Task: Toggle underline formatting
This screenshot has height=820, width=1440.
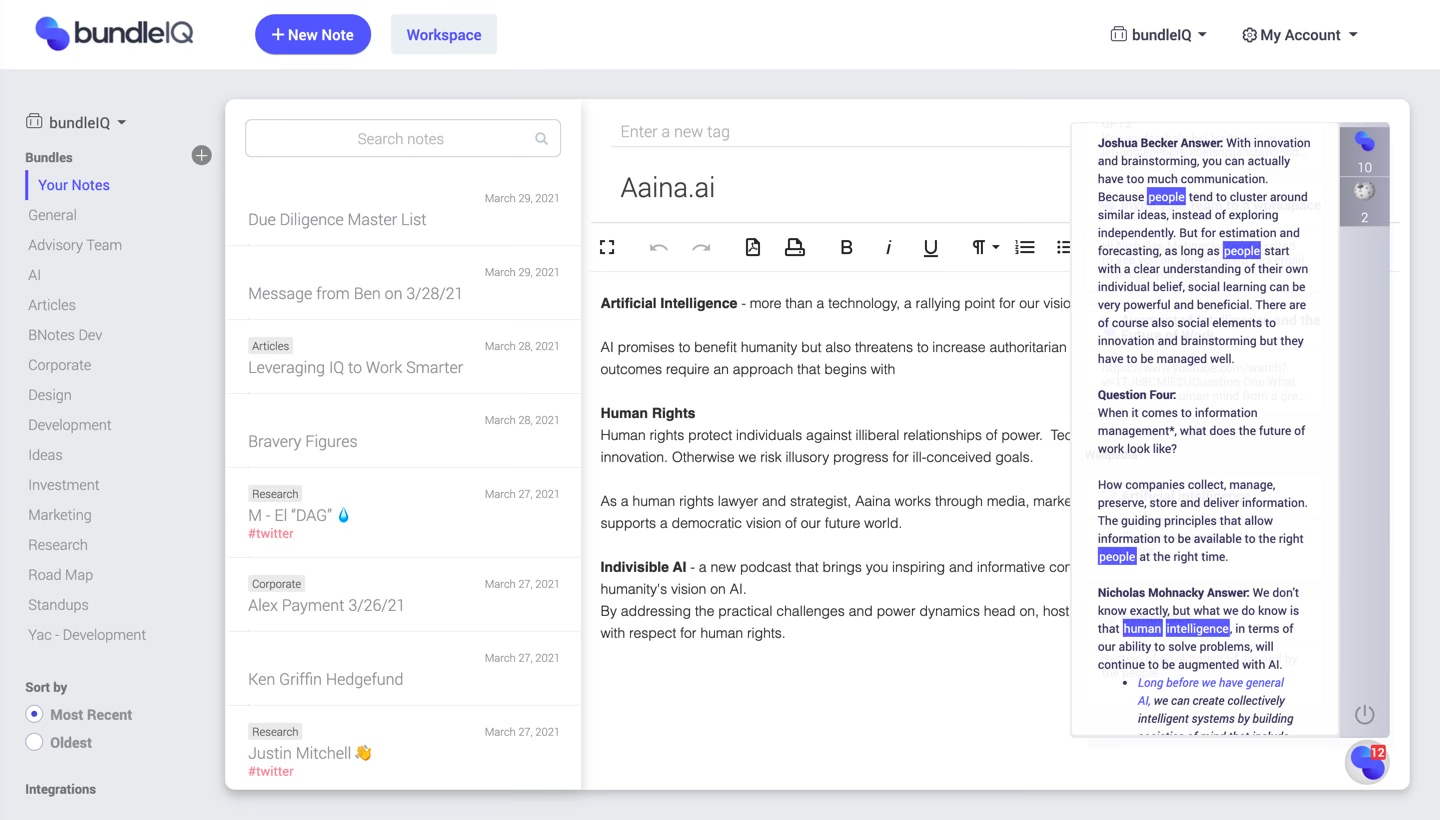Action: tap(930, 248)
